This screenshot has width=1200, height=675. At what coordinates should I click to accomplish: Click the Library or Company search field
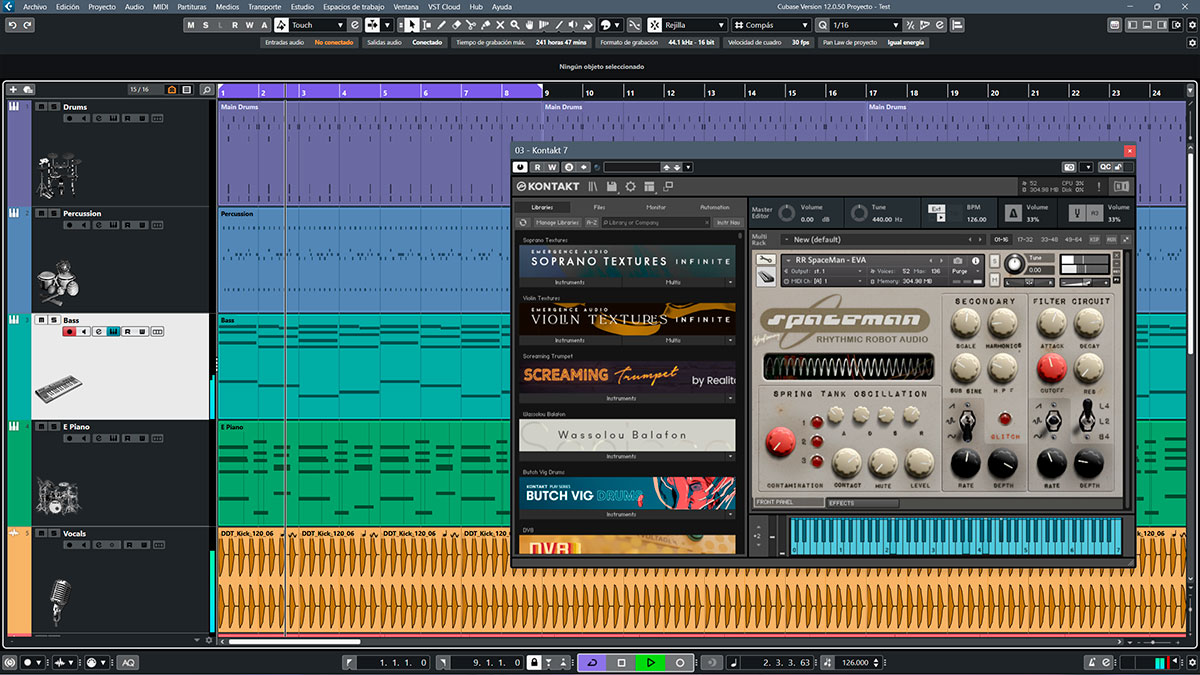[656, 222]
